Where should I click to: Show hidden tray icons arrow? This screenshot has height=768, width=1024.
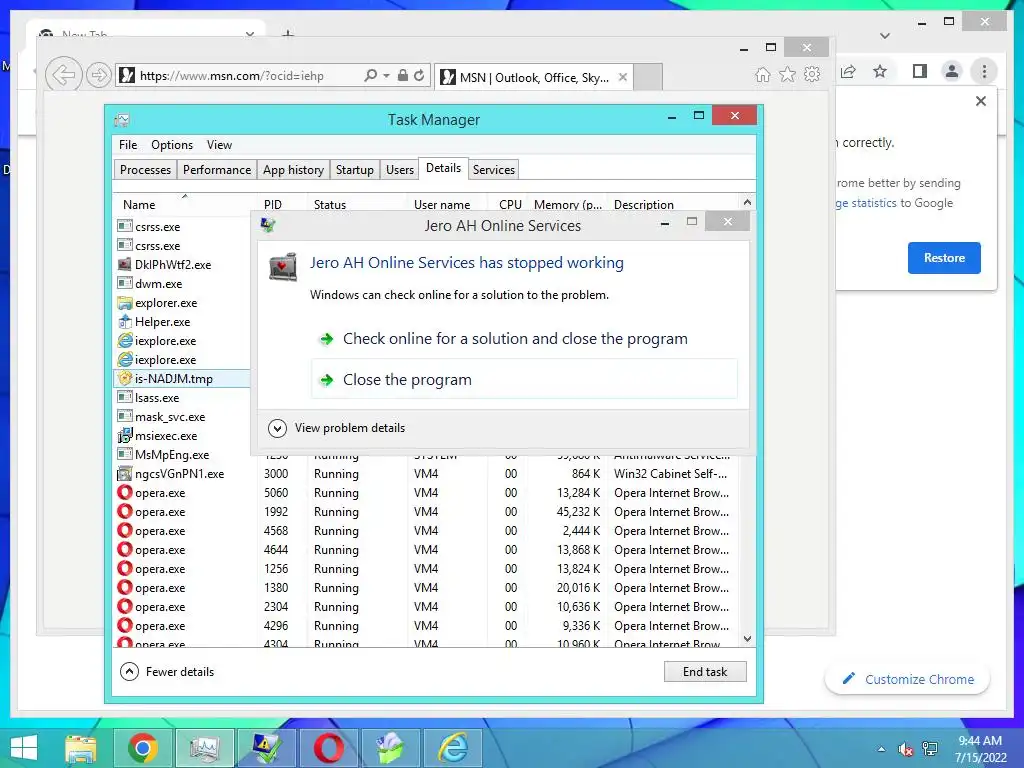point(882,749)
